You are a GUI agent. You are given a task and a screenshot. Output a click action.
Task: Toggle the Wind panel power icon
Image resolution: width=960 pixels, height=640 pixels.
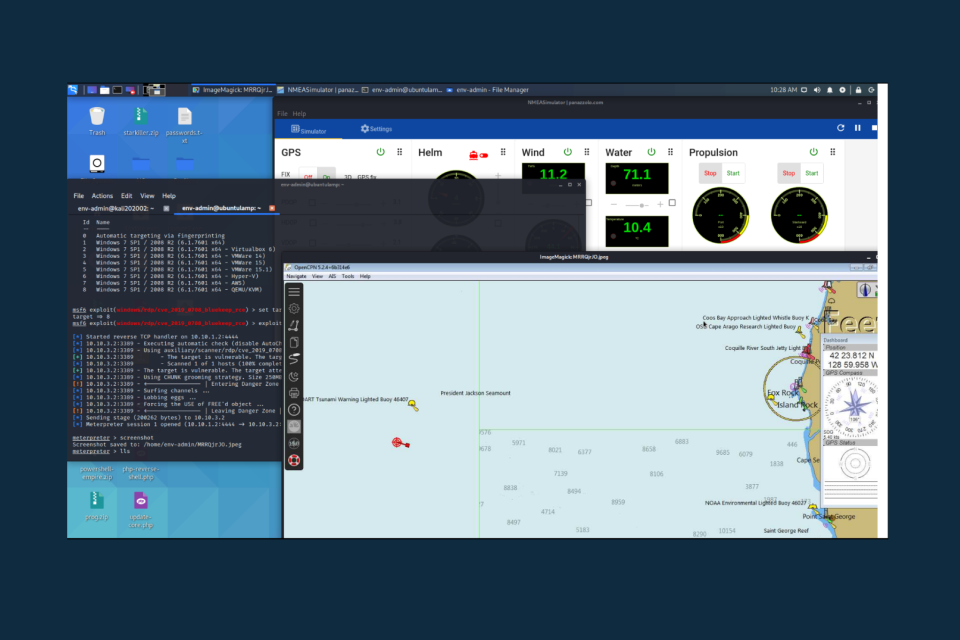(568, 152)
